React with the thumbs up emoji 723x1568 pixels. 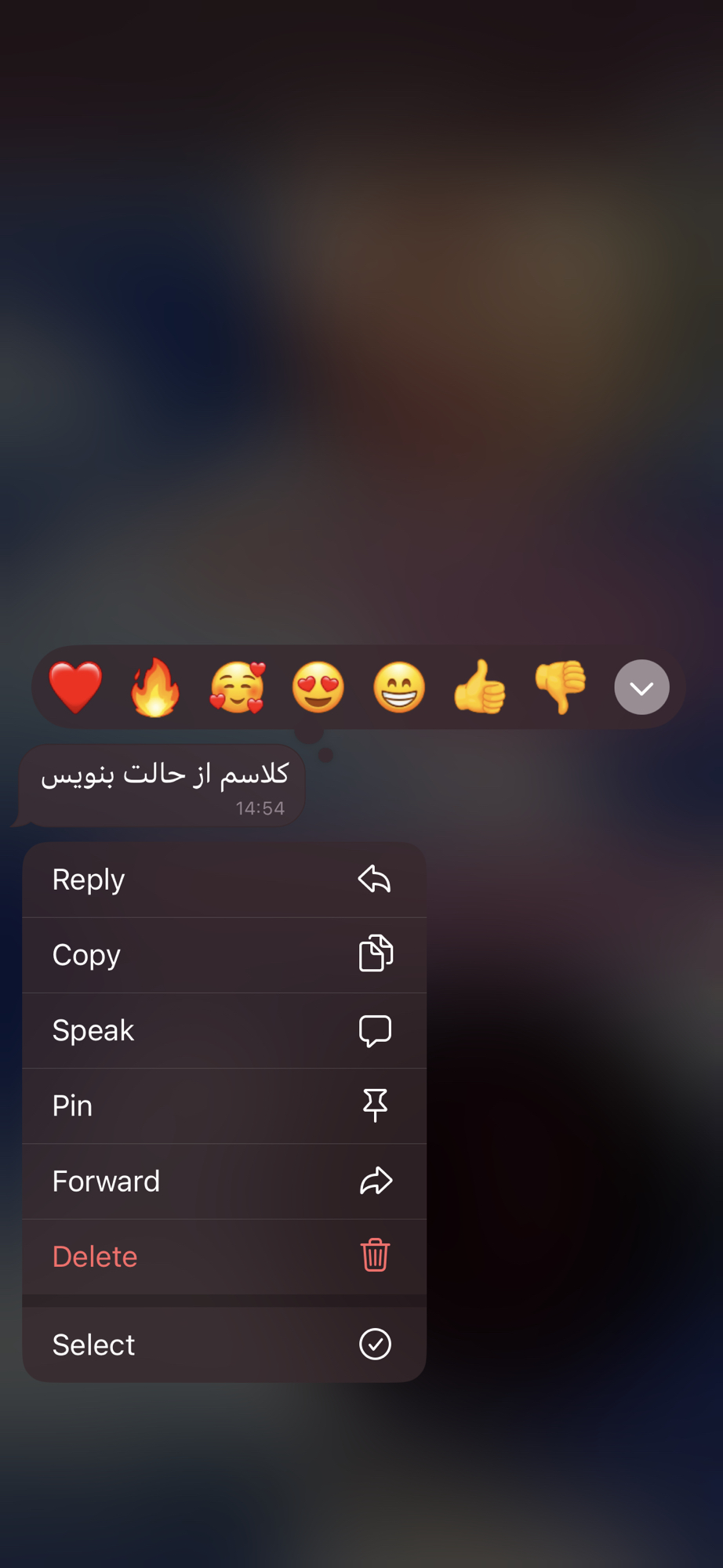tap(480, 688)
